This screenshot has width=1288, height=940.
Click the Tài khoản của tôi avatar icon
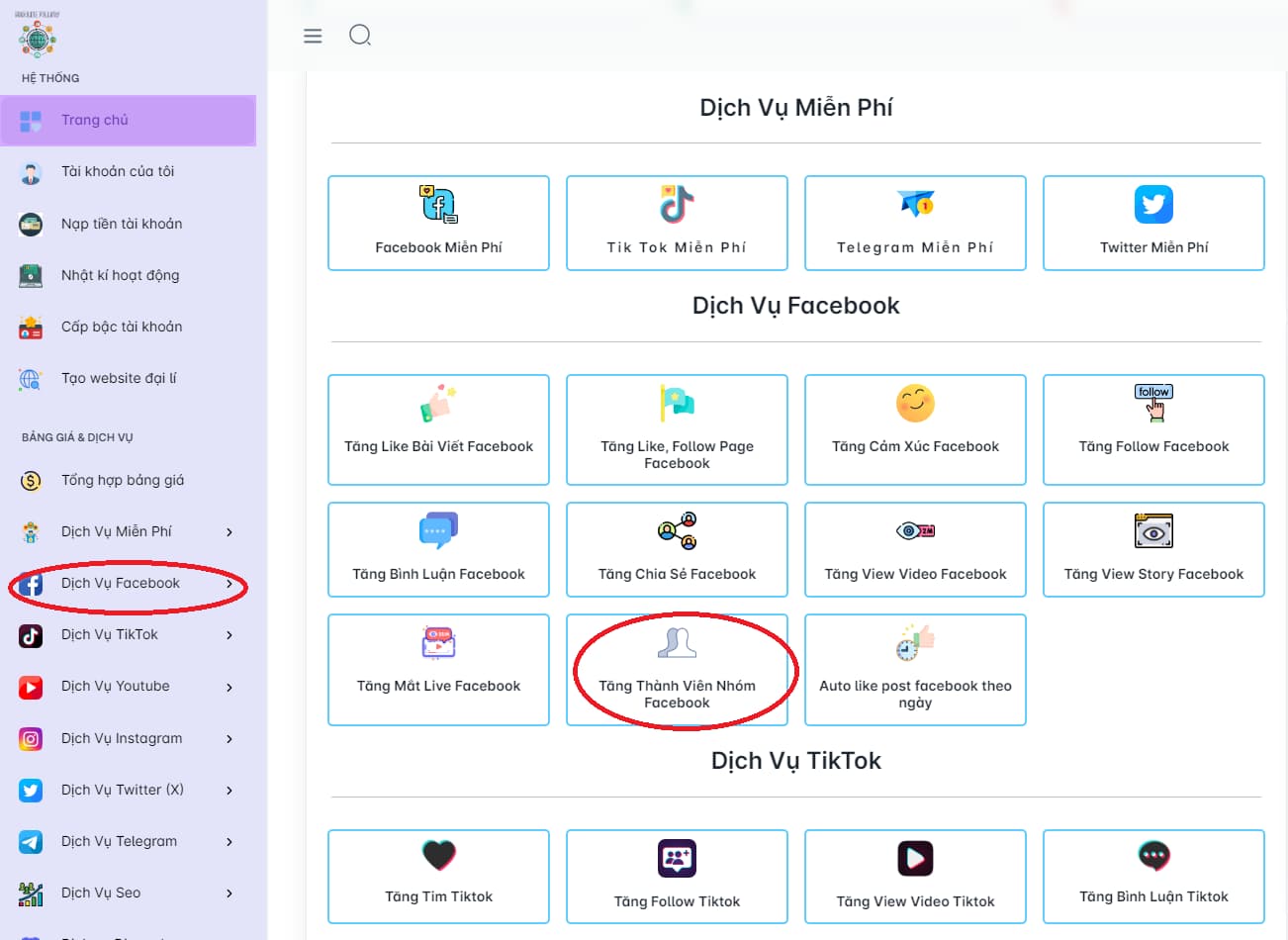(31, 172)
